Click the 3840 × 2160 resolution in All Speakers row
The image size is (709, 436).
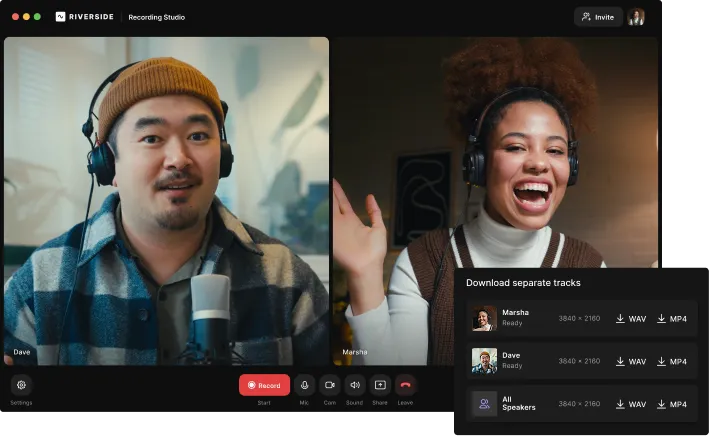coord(579,403)
